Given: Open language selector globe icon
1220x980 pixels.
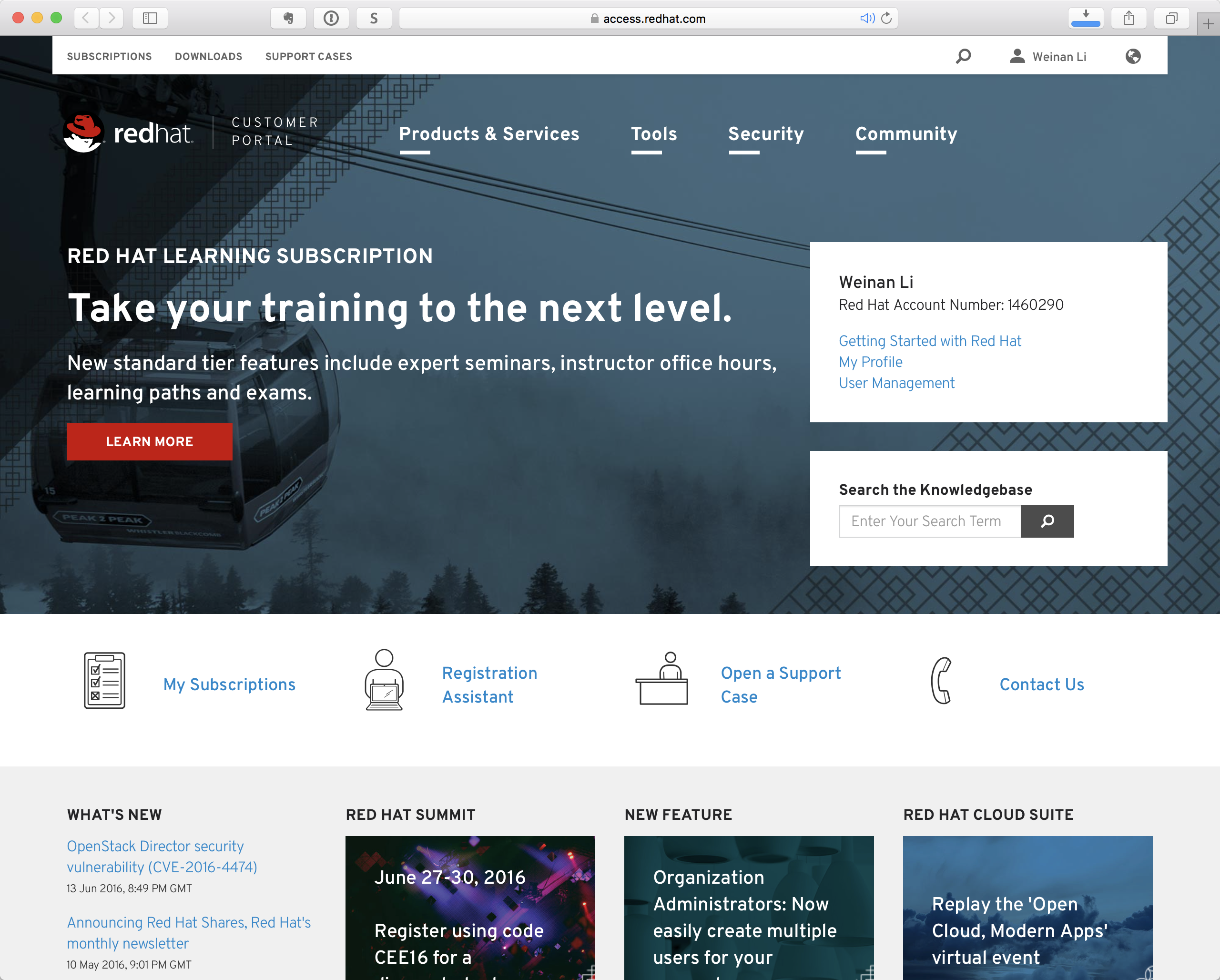Looking at the screenshot, I should click(1133, 56).
